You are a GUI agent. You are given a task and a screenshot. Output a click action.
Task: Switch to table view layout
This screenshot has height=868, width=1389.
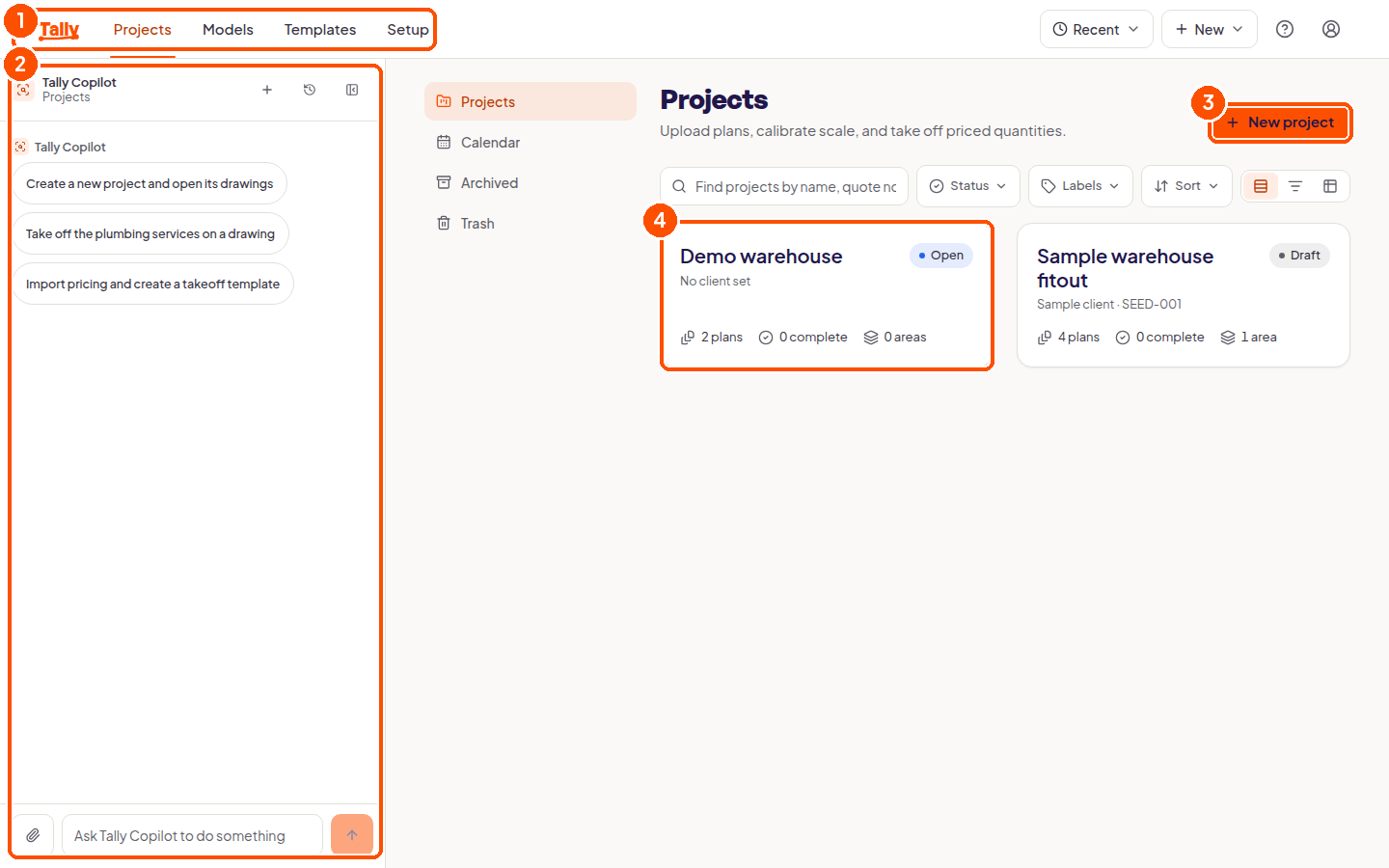1330,186
